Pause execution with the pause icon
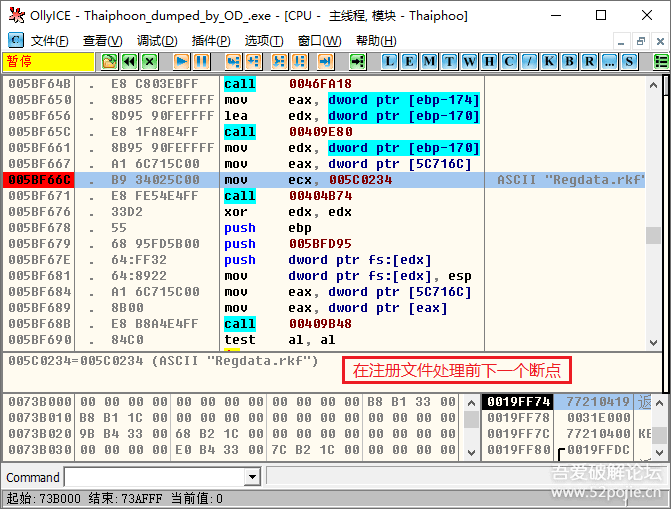This screenshot has height=509, width=671. (202, 61)
